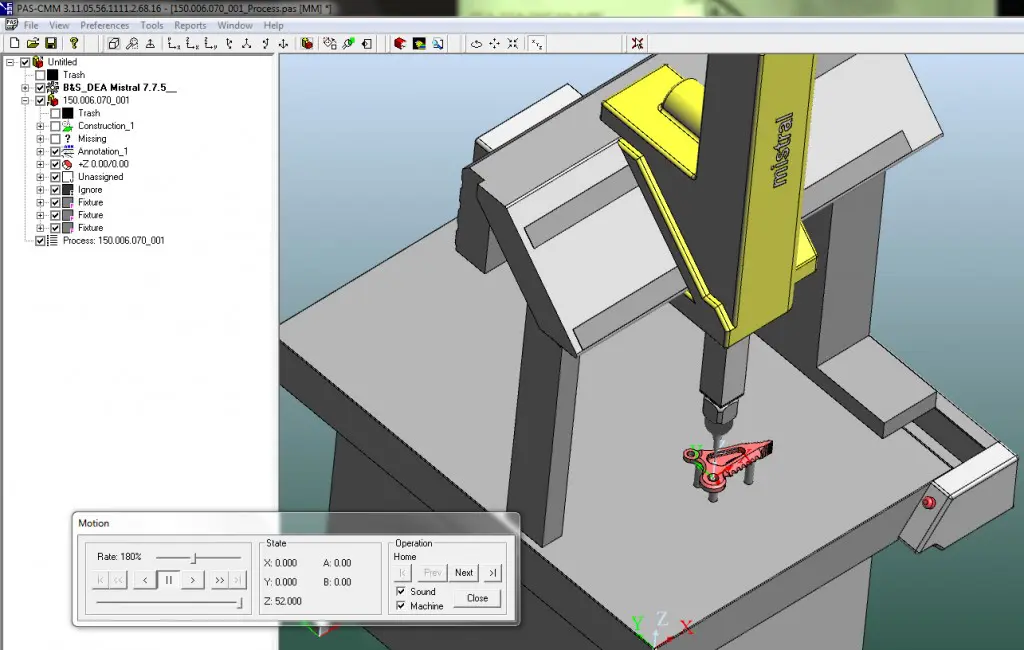Check the Construction_1 checkbox
The width and height of the screenshot is (1024, 650).
(55, 126)
